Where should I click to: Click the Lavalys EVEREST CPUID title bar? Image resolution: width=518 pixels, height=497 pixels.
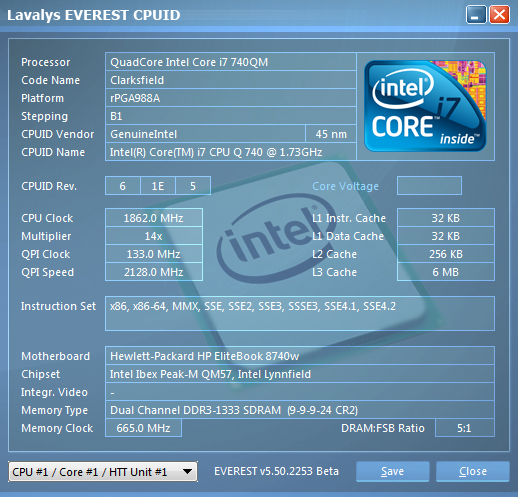point(233,15)
